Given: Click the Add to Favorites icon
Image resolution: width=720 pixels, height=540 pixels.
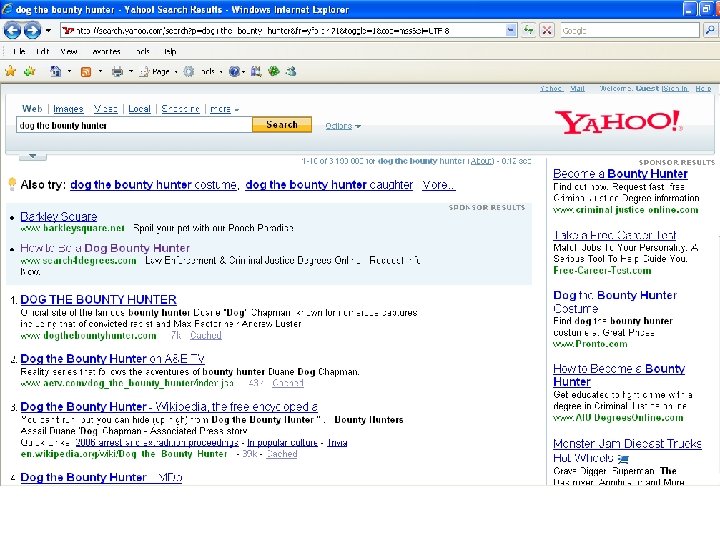Looking at the screenshot, I should pos(30,71).
